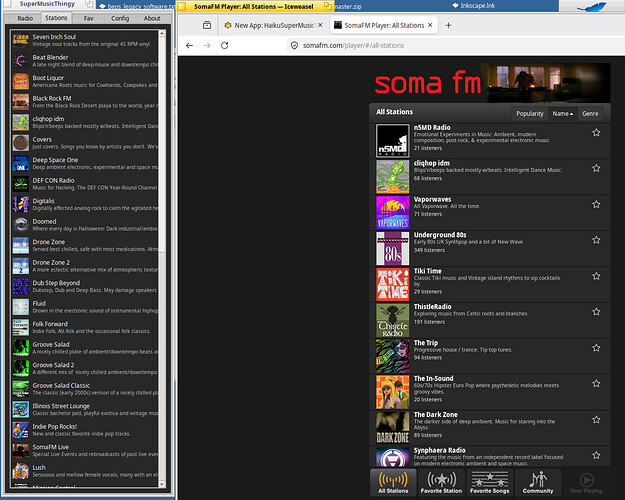Open The In-Sound station title

(433, 379)
